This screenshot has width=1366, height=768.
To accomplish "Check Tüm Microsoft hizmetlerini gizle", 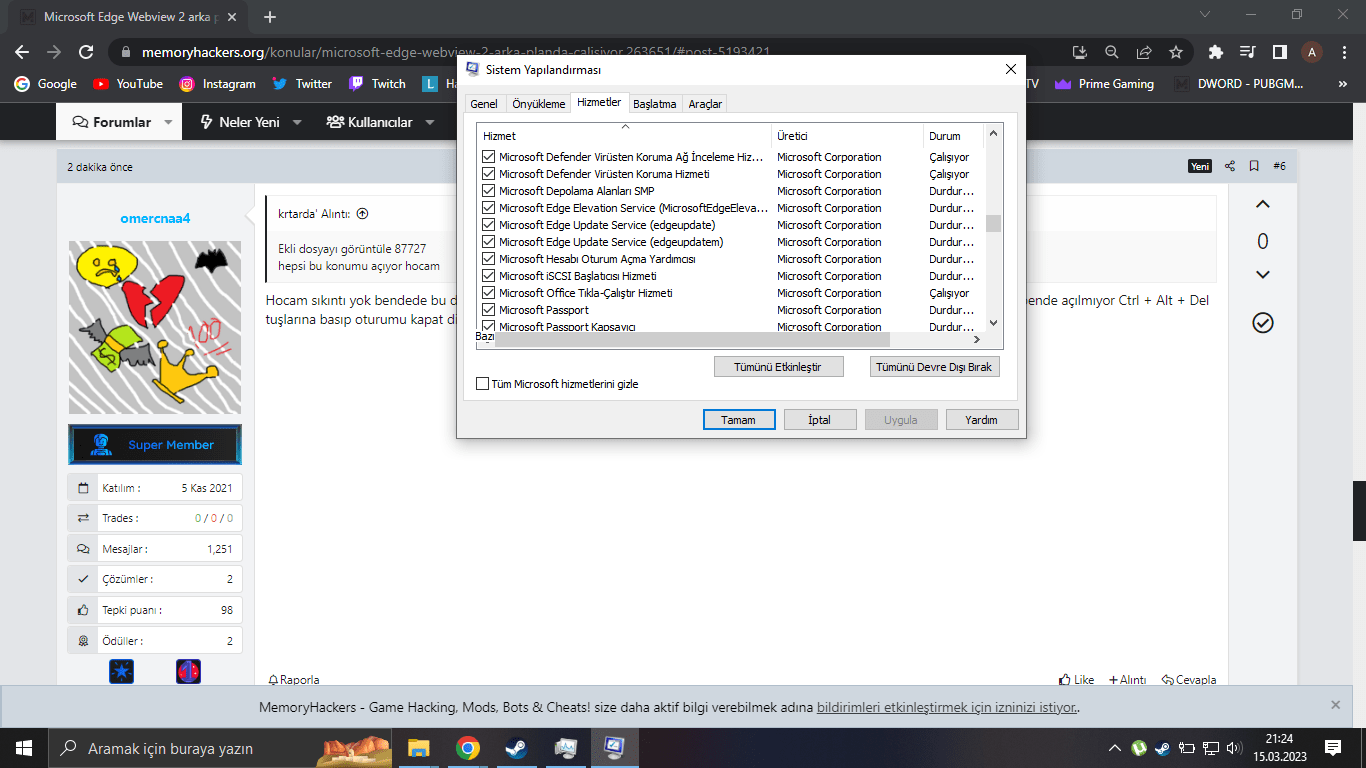I will (x=483, y=384).
